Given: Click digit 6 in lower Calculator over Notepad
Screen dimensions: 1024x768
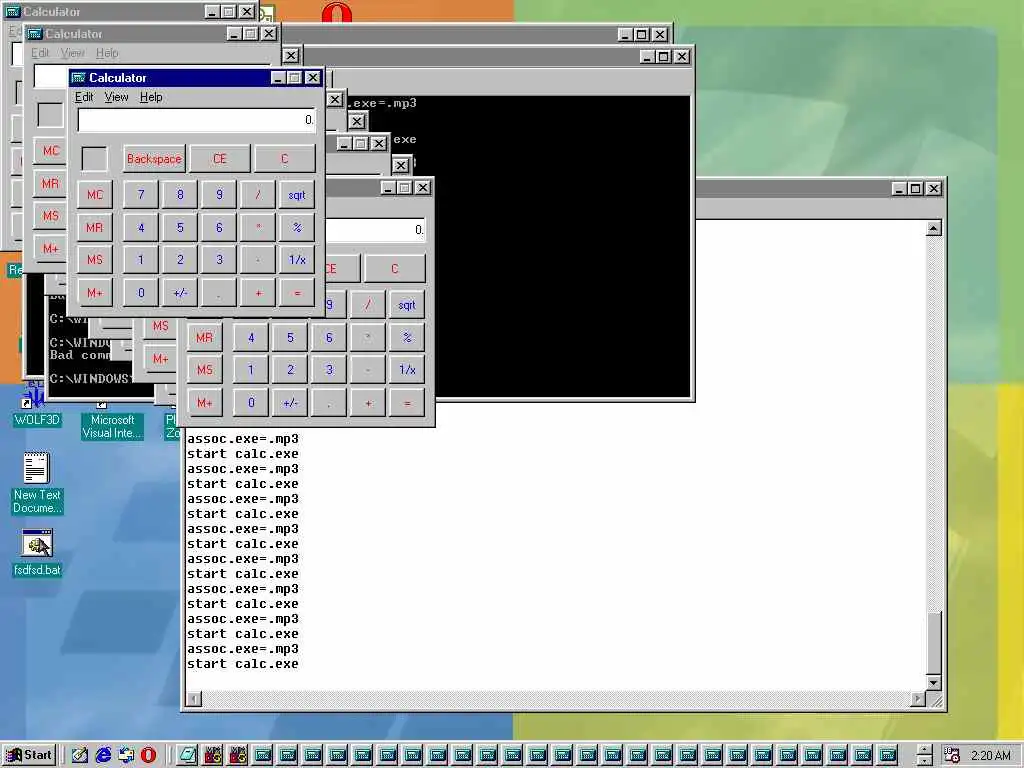Looking at the screenshot, I should click(x=329, y=338).
